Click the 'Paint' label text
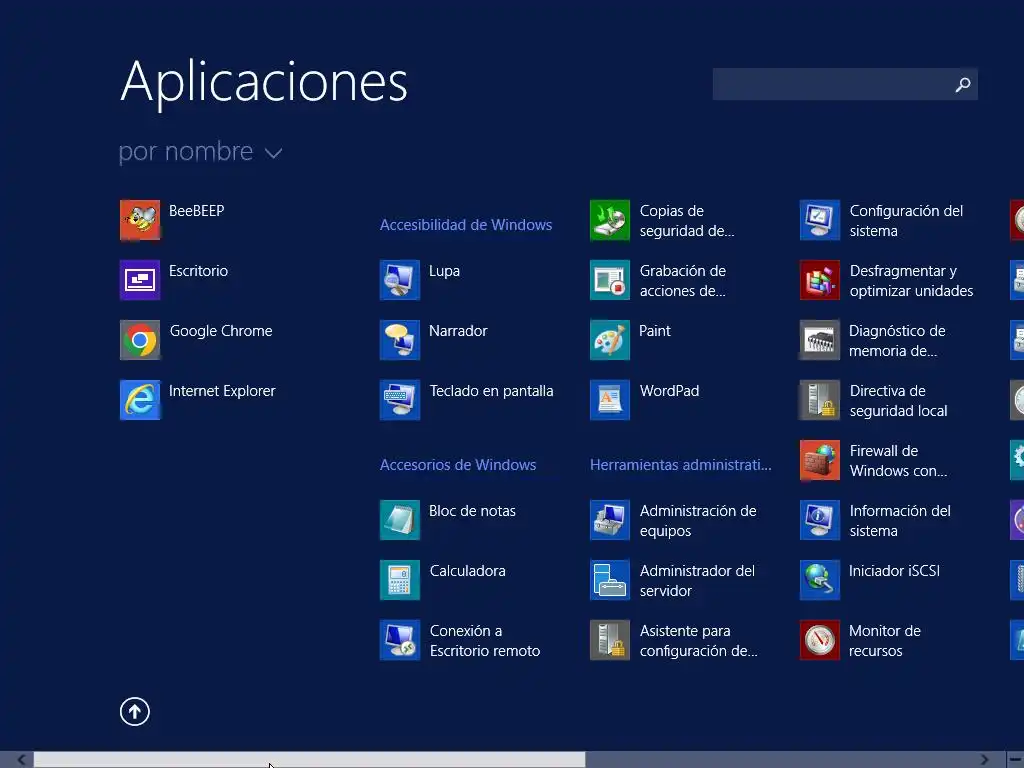The width and height of the screenshot is (1024, 768). [655, 331]
